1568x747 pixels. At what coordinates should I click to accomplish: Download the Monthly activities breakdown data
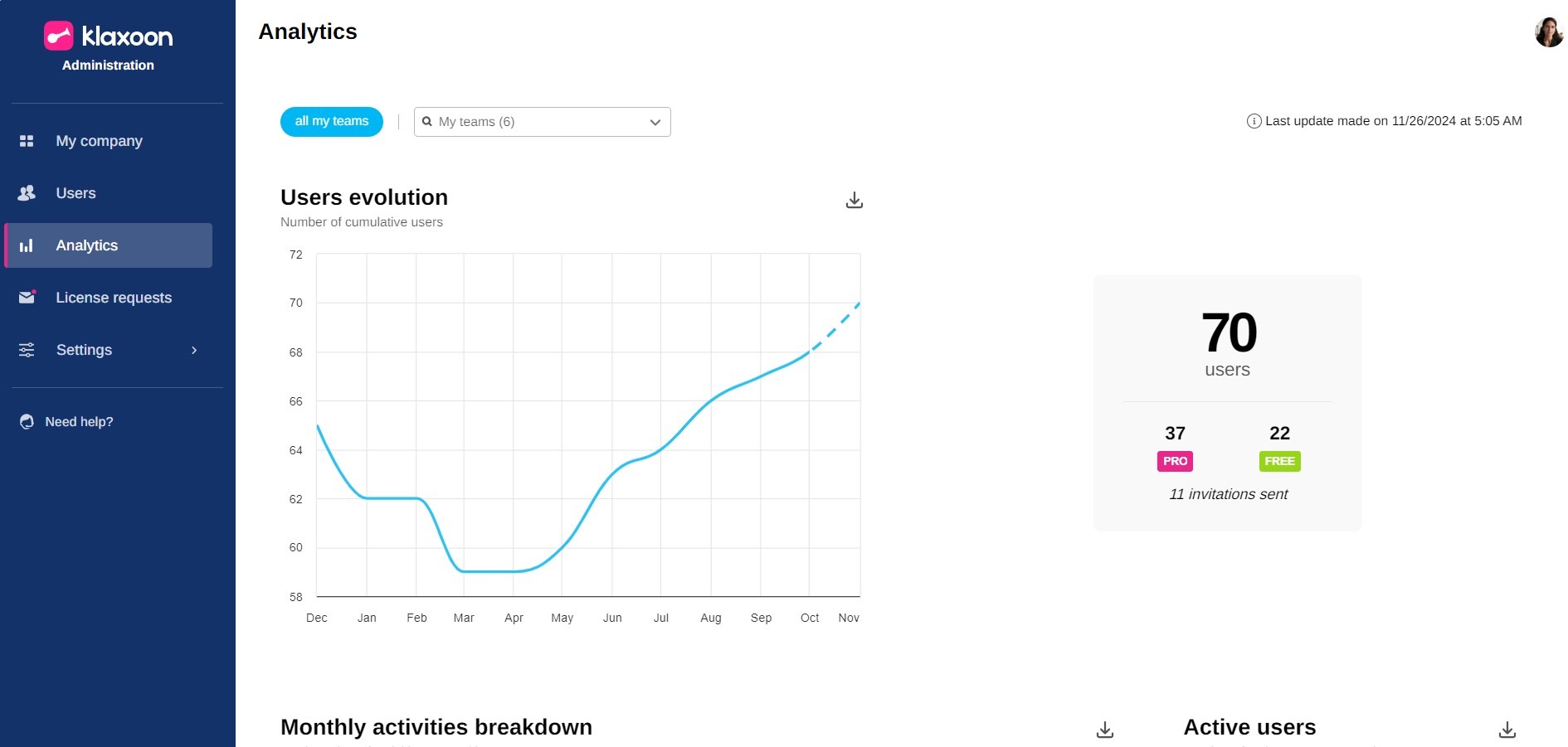click(1105, 730)
